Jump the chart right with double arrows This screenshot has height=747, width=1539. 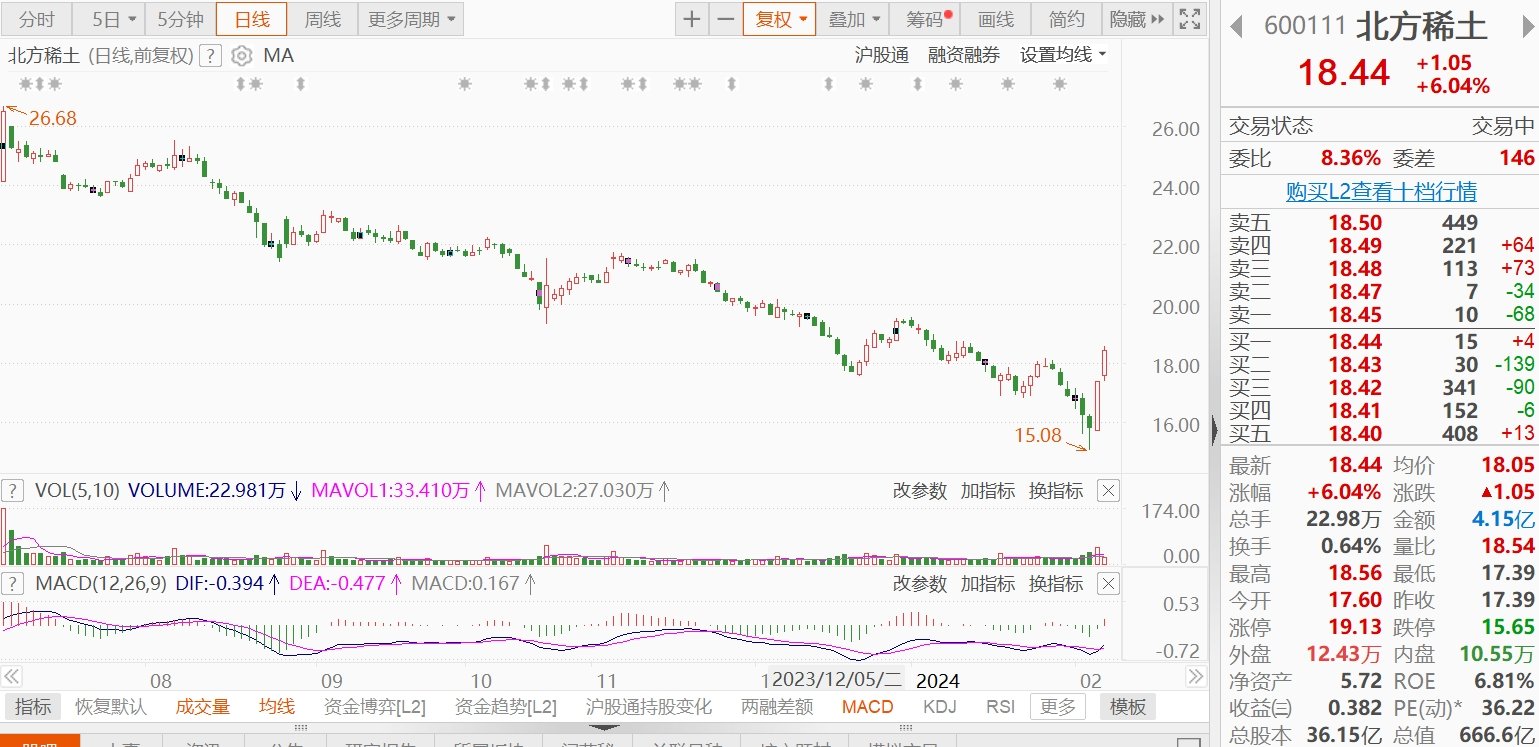click(1195, 678)
